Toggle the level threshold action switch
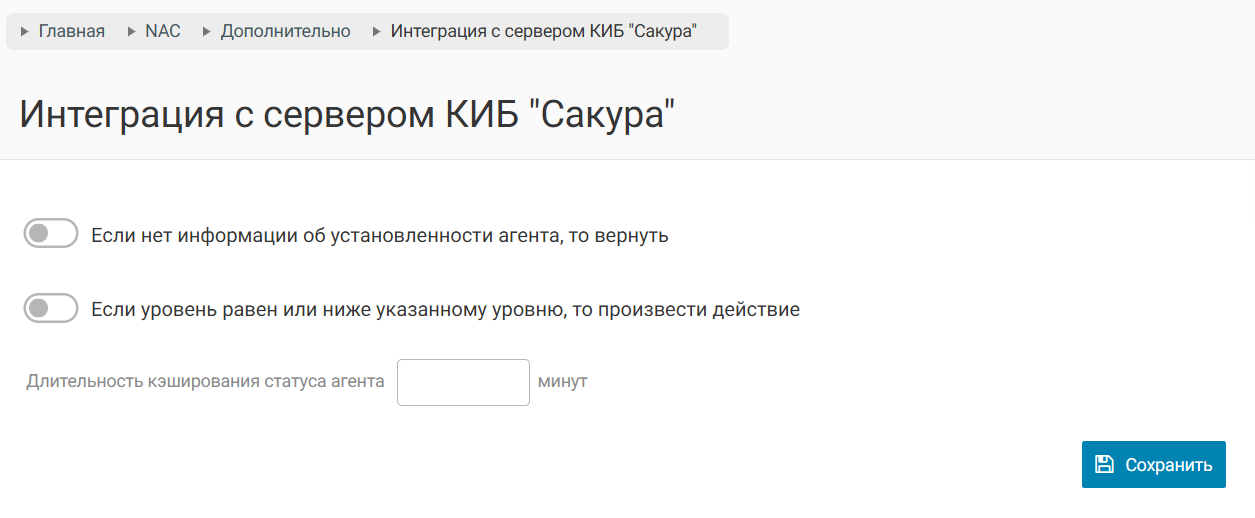Screen dimensions: 1255x518 click(x=50, y=309)
